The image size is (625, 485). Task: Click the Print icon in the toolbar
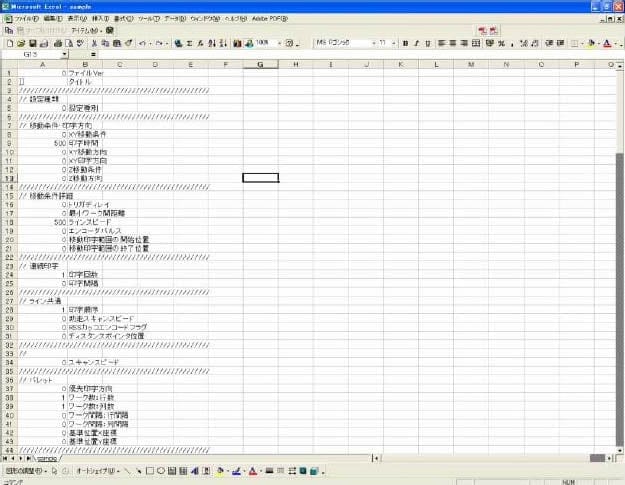click(x=55, y=44)
